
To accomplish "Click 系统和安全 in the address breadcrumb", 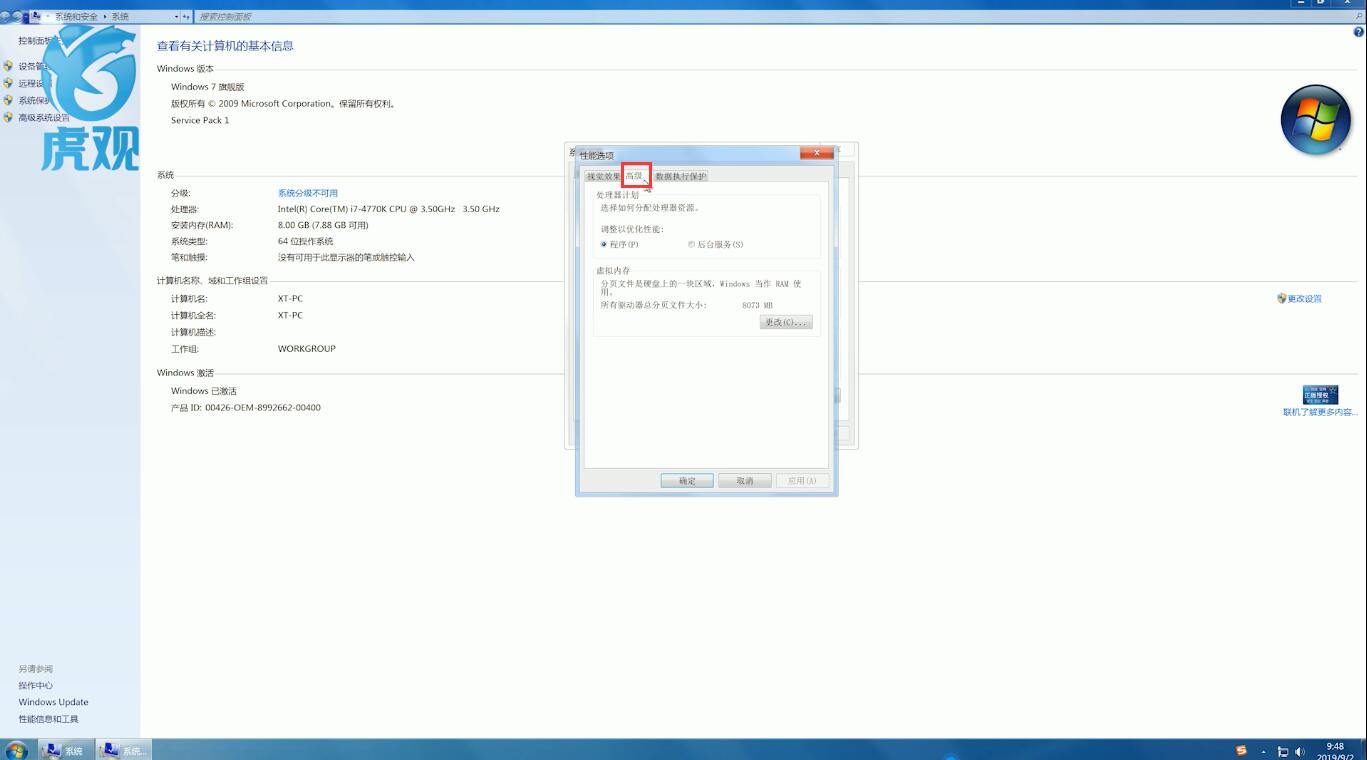I will point(78,17).
